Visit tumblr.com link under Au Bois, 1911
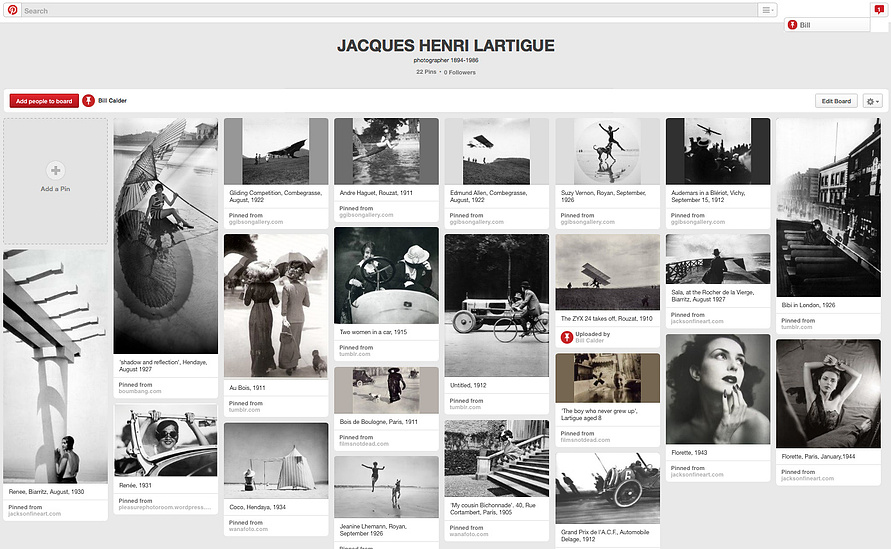891x549 pixels. pyautogui.click(x=244, y=410)
